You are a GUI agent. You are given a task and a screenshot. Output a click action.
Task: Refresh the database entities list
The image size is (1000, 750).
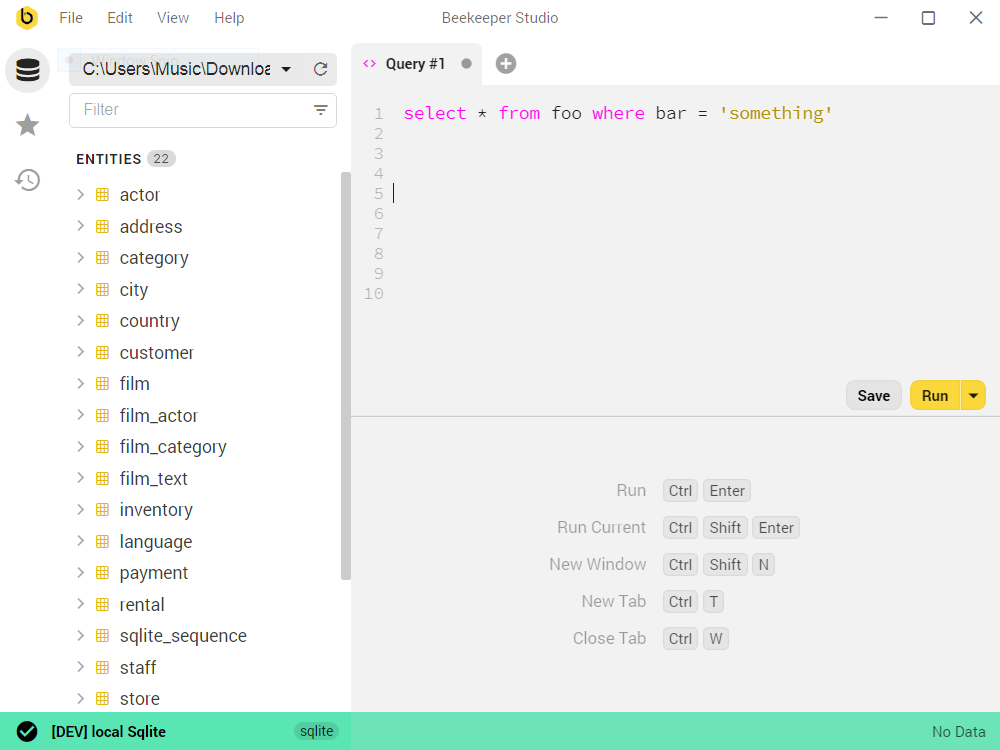point(320,70)
